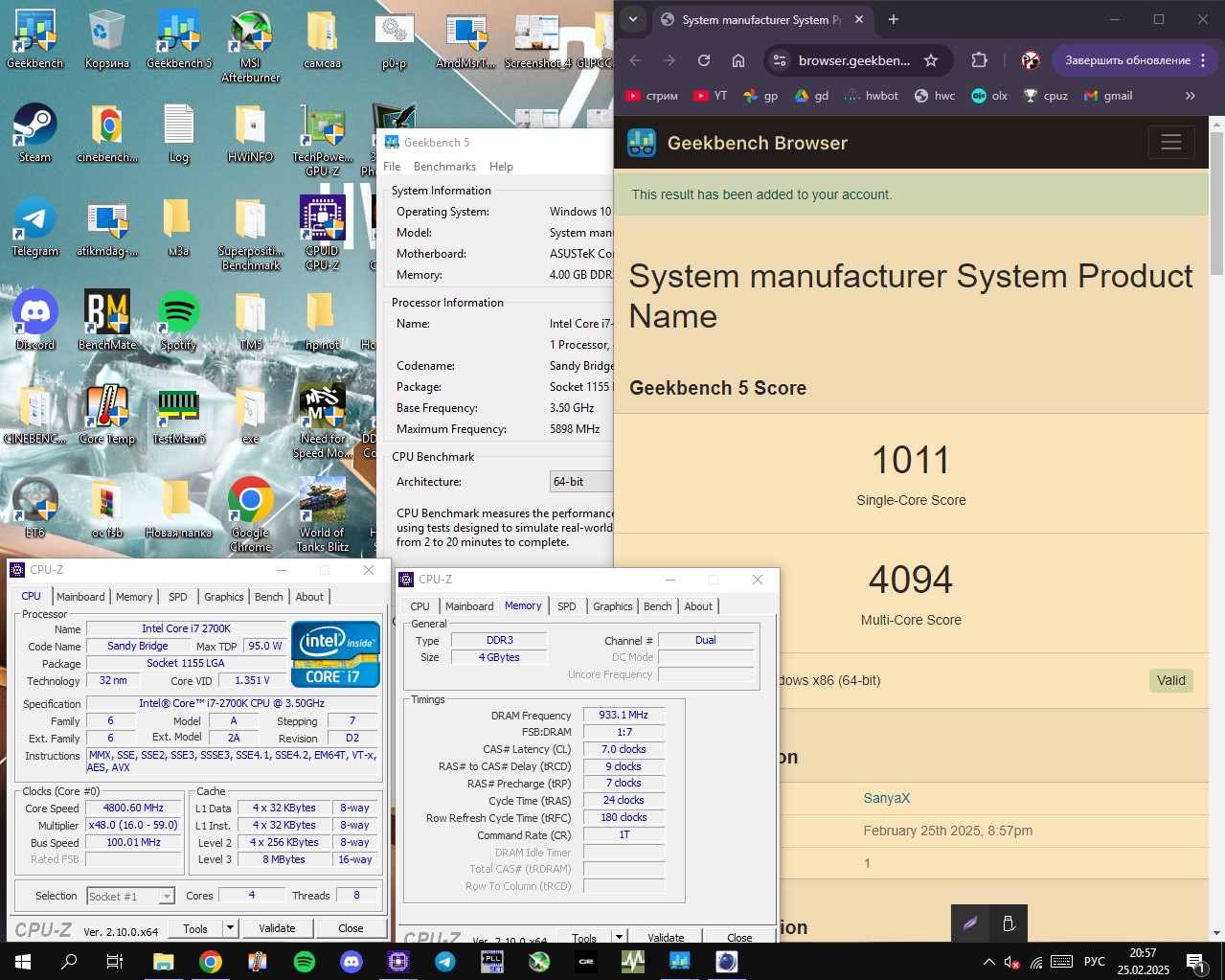Open the Steam desktop shortcut

(35, 132)
